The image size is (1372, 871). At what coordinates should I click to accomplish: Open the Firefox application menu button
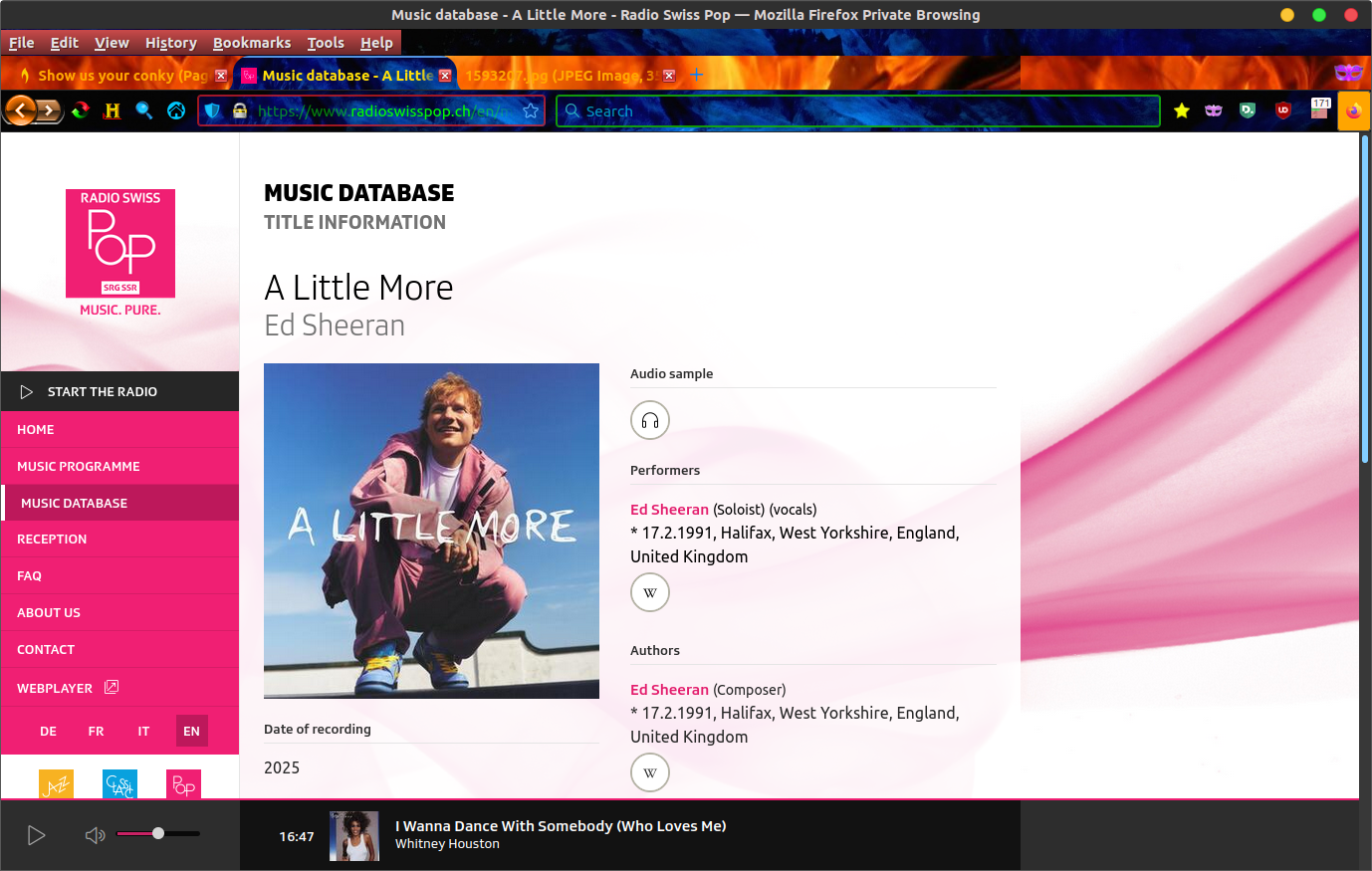(x=1353, y=111)
